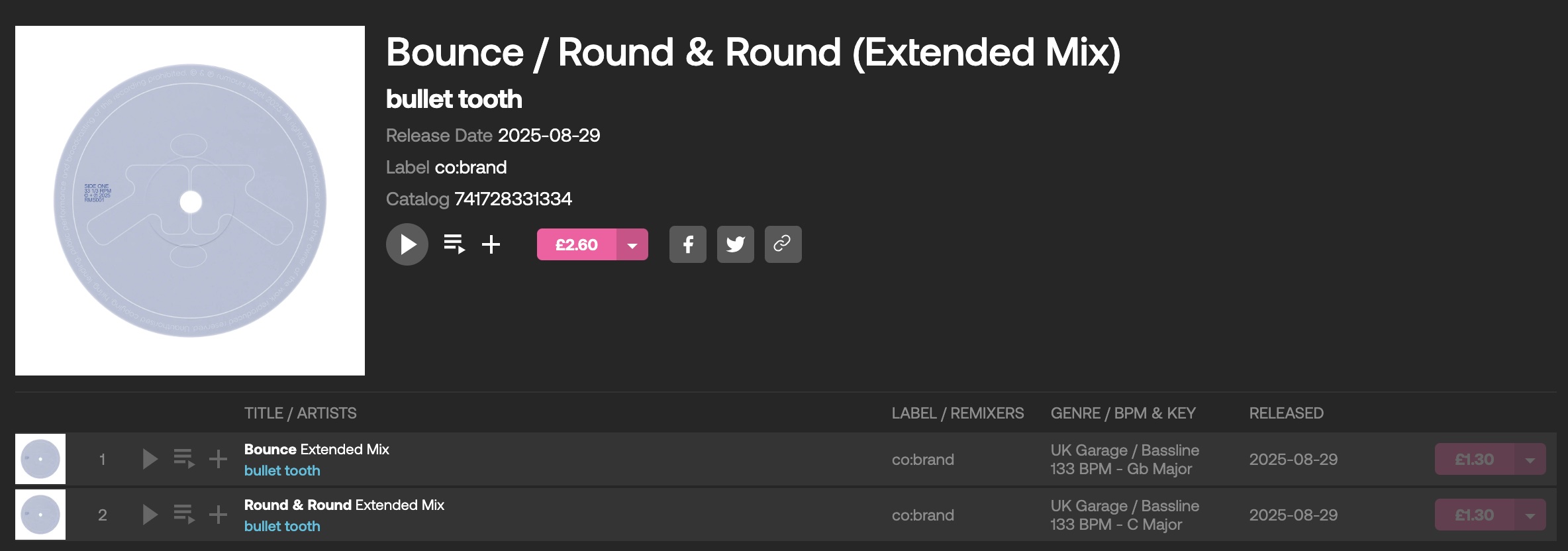Queue the Bounce Extended Mix track
Viewport: 1568px width, 551px height.
coord(184,459)
